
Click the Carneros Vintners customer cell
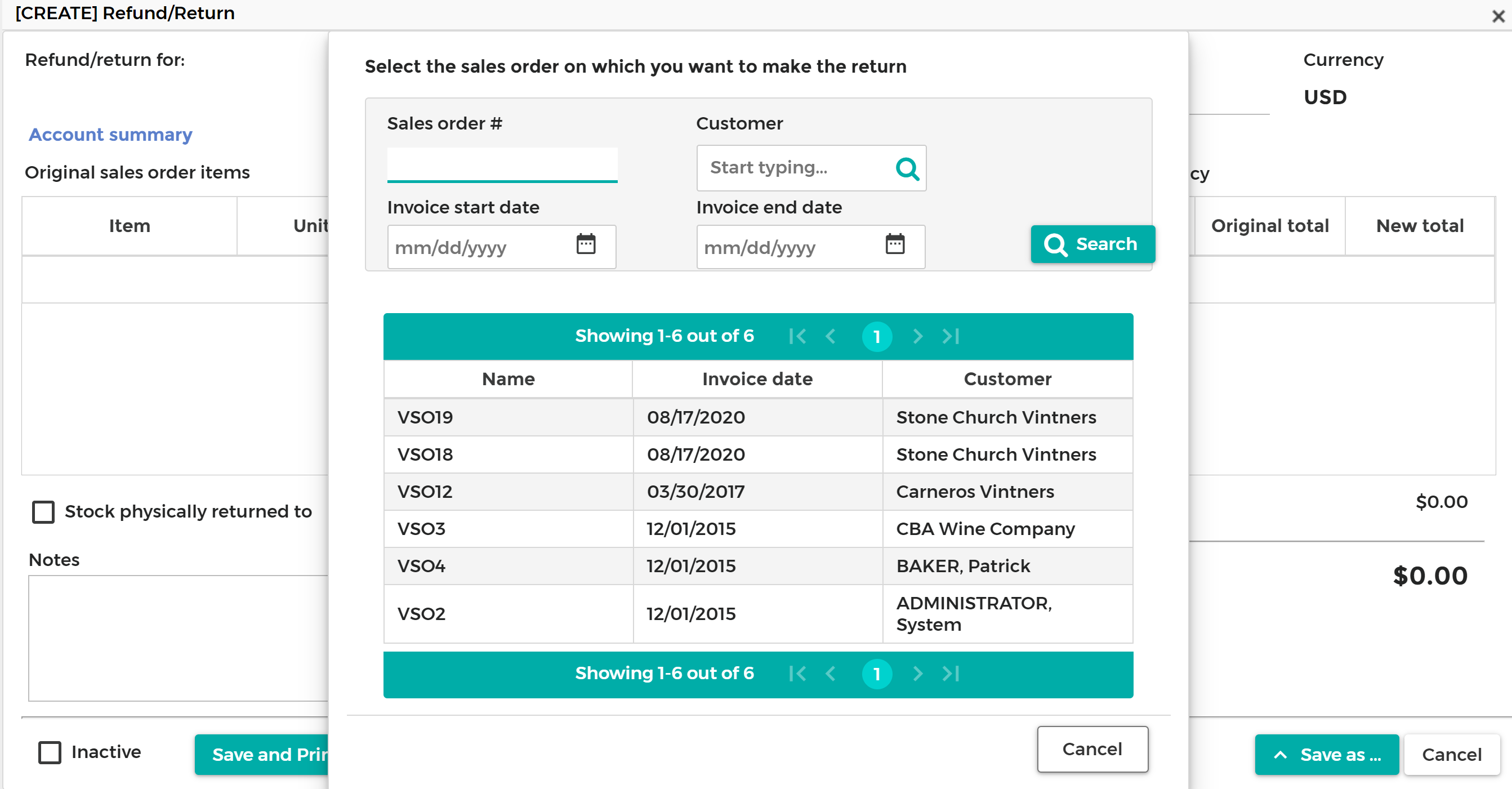pos(1008,491)
